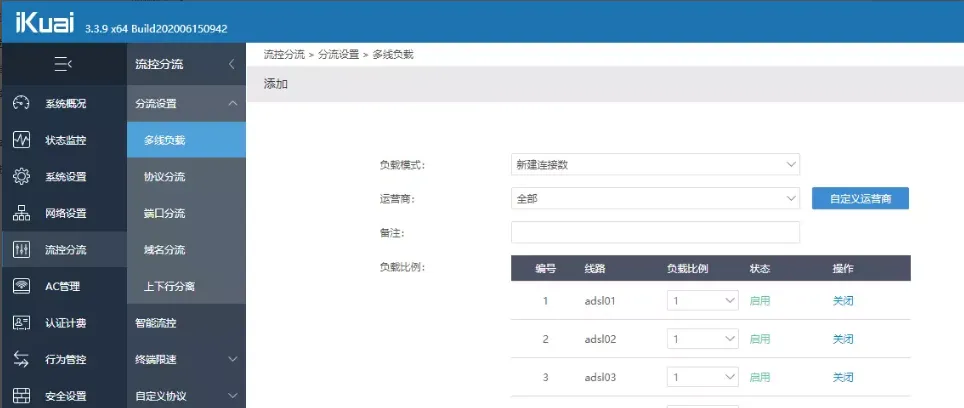Click the 网络设置 network tree icon
This screenshot has height=408, width=964.
click(22, 213)
